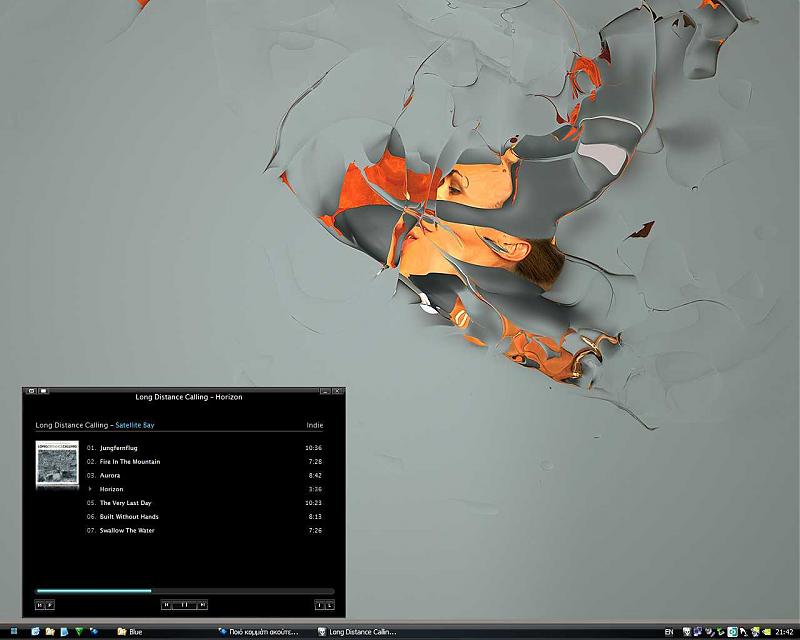Click the 8:42 duration of Aurora
This screenshot has height=640, width=800.
click(x=315, y=476)
